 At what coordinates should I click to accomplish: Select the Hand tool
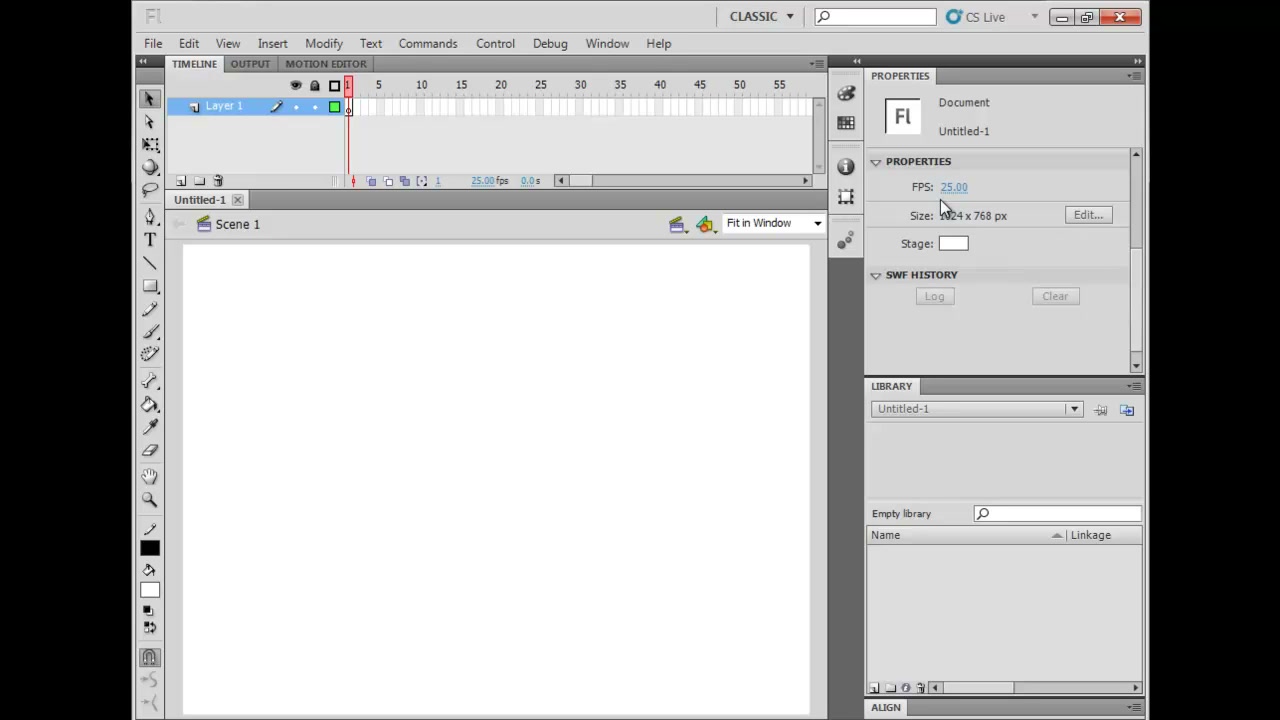150,476
